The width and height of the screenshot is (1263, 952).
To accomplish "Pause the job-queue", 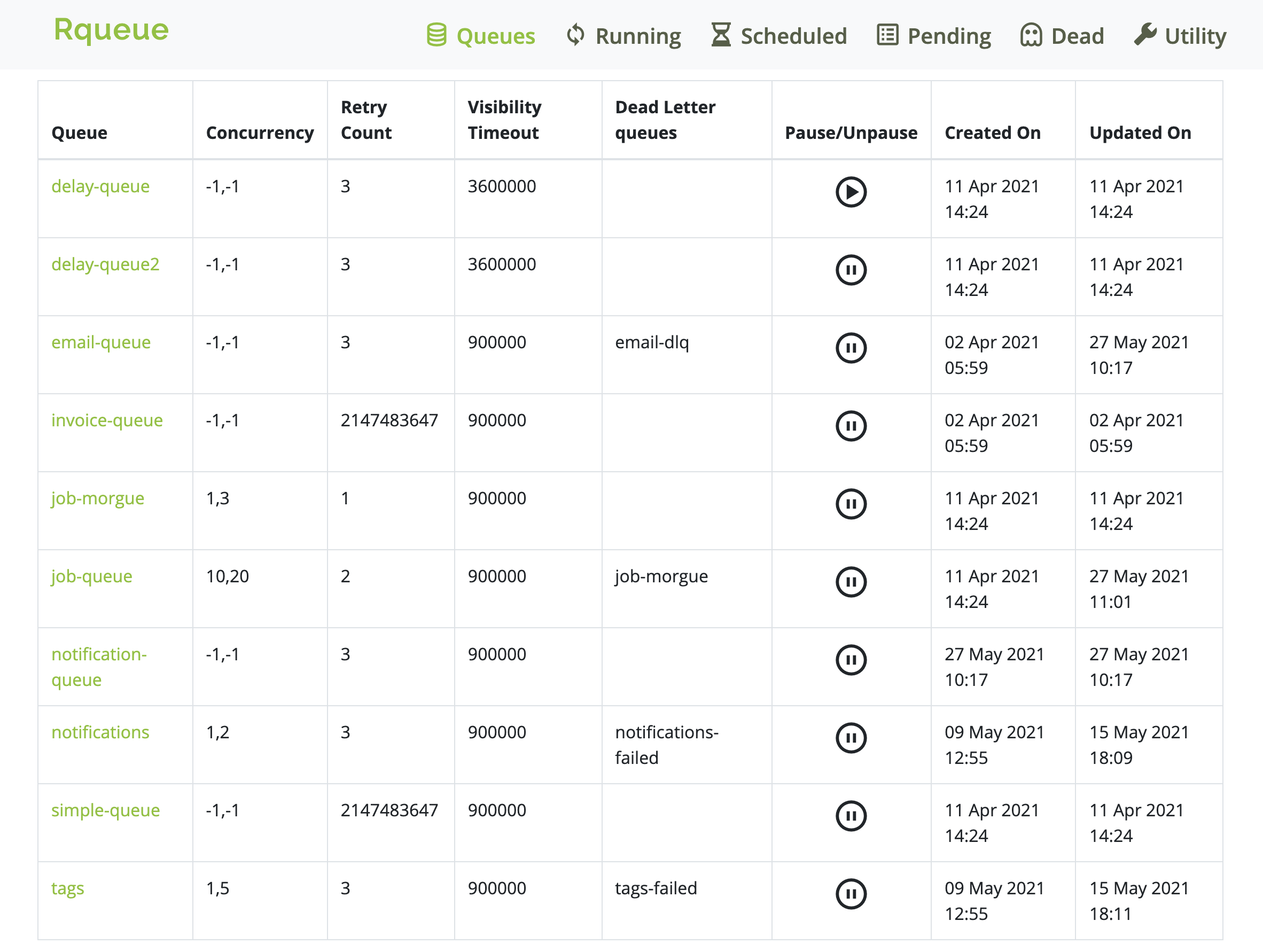I will 850,582.
